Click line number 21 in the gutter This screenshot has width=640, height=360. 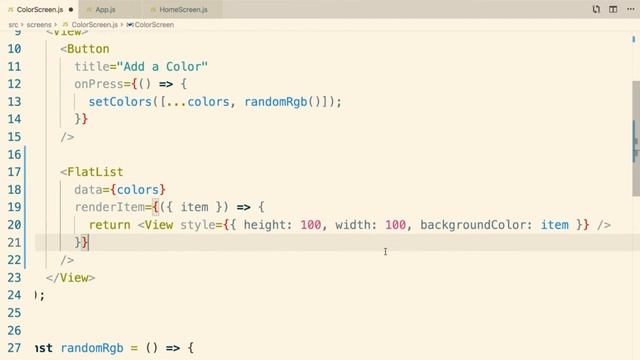coord(14,242)
